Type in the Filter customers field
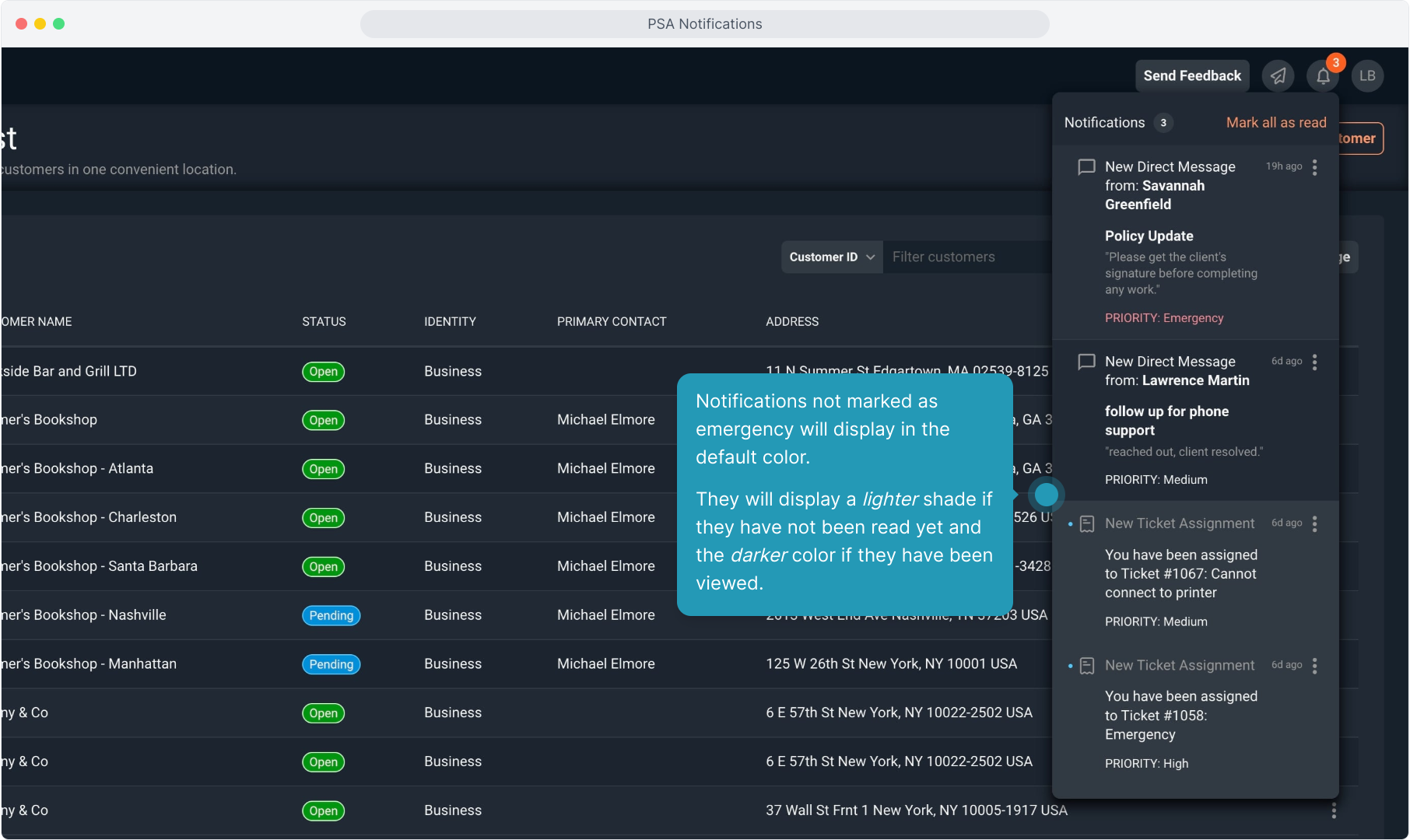The image size is (1410, 840). click(x=965, y=257)
